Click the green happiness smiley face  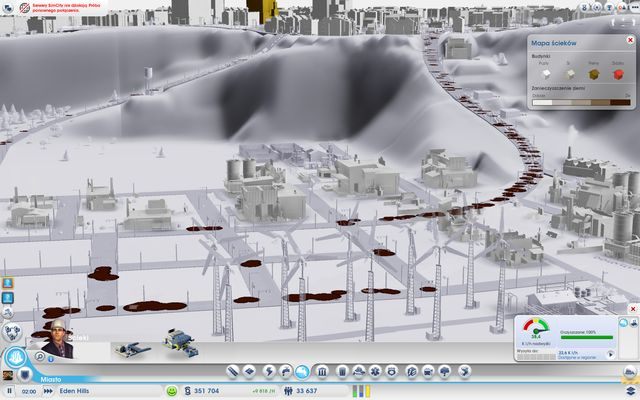(172, 391)
